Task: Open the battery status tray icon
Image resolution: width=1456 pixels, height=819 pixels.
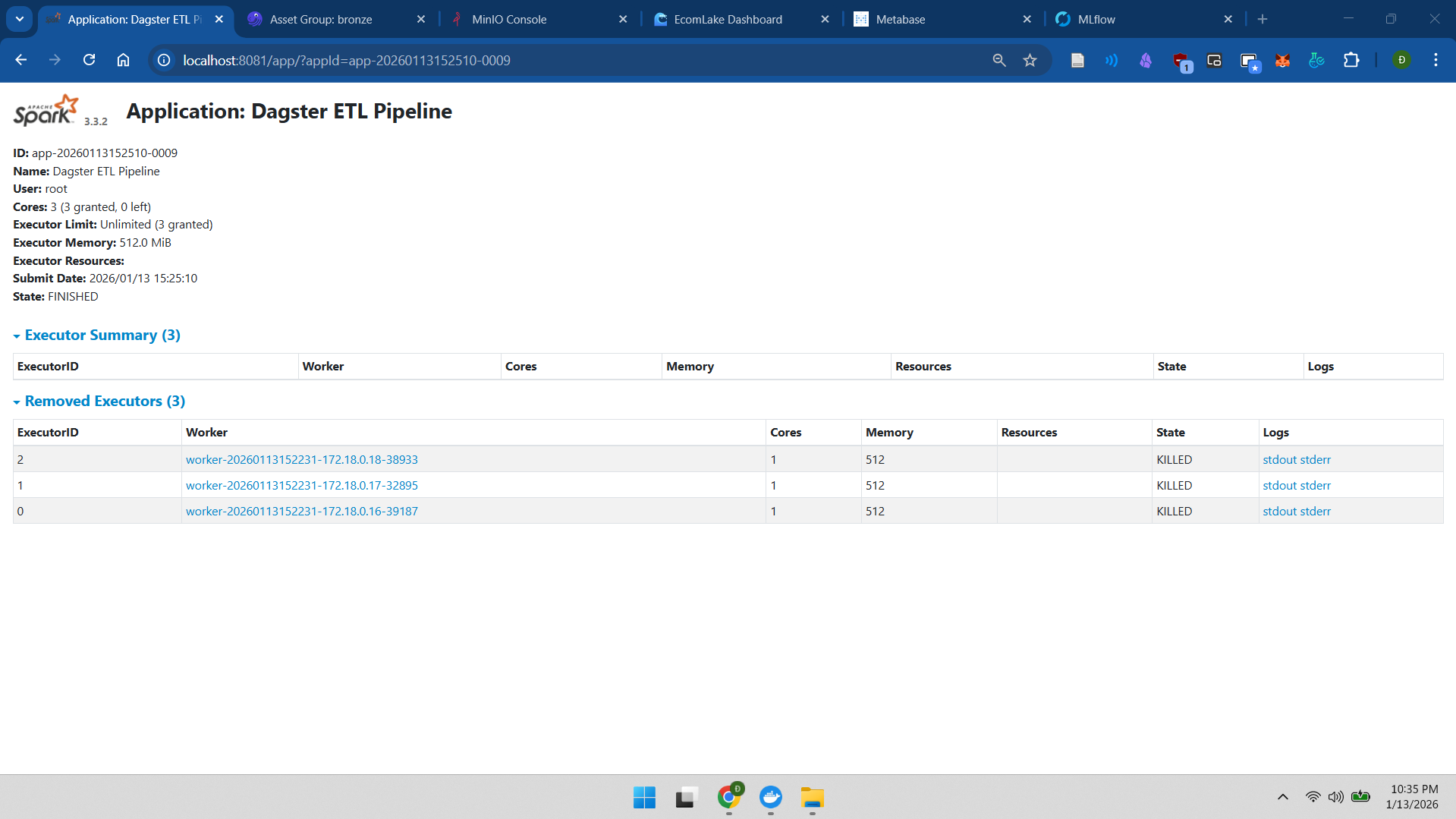Action: [1361, 797]
